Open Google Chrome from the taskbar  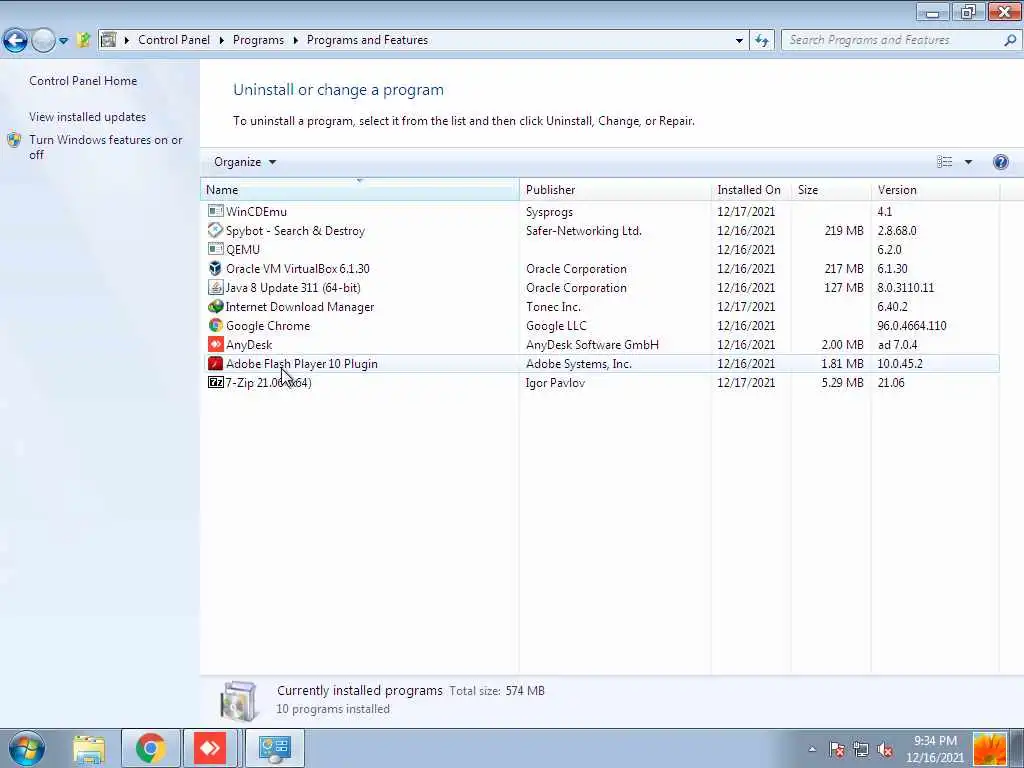pos(151,748)
